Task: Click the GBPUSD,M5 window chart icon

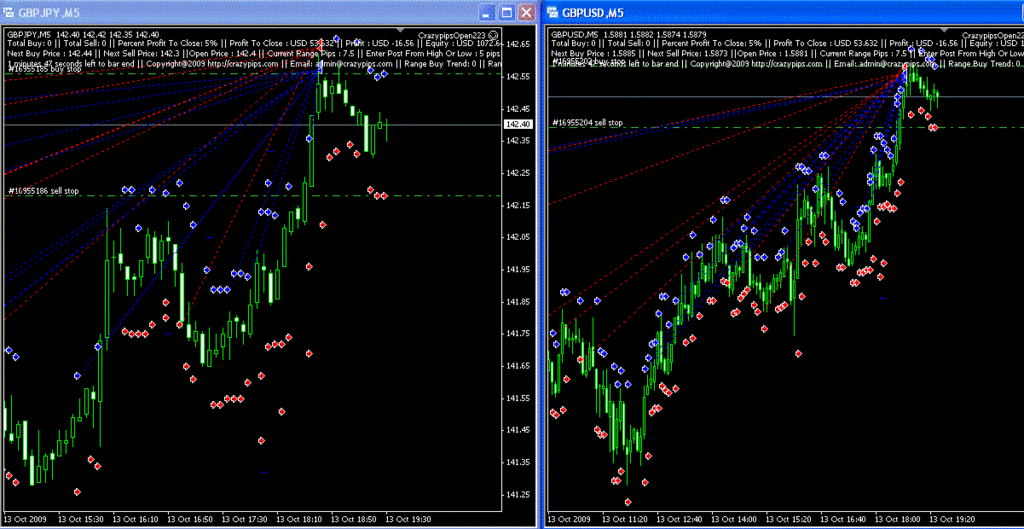Action: click(552, 12)
